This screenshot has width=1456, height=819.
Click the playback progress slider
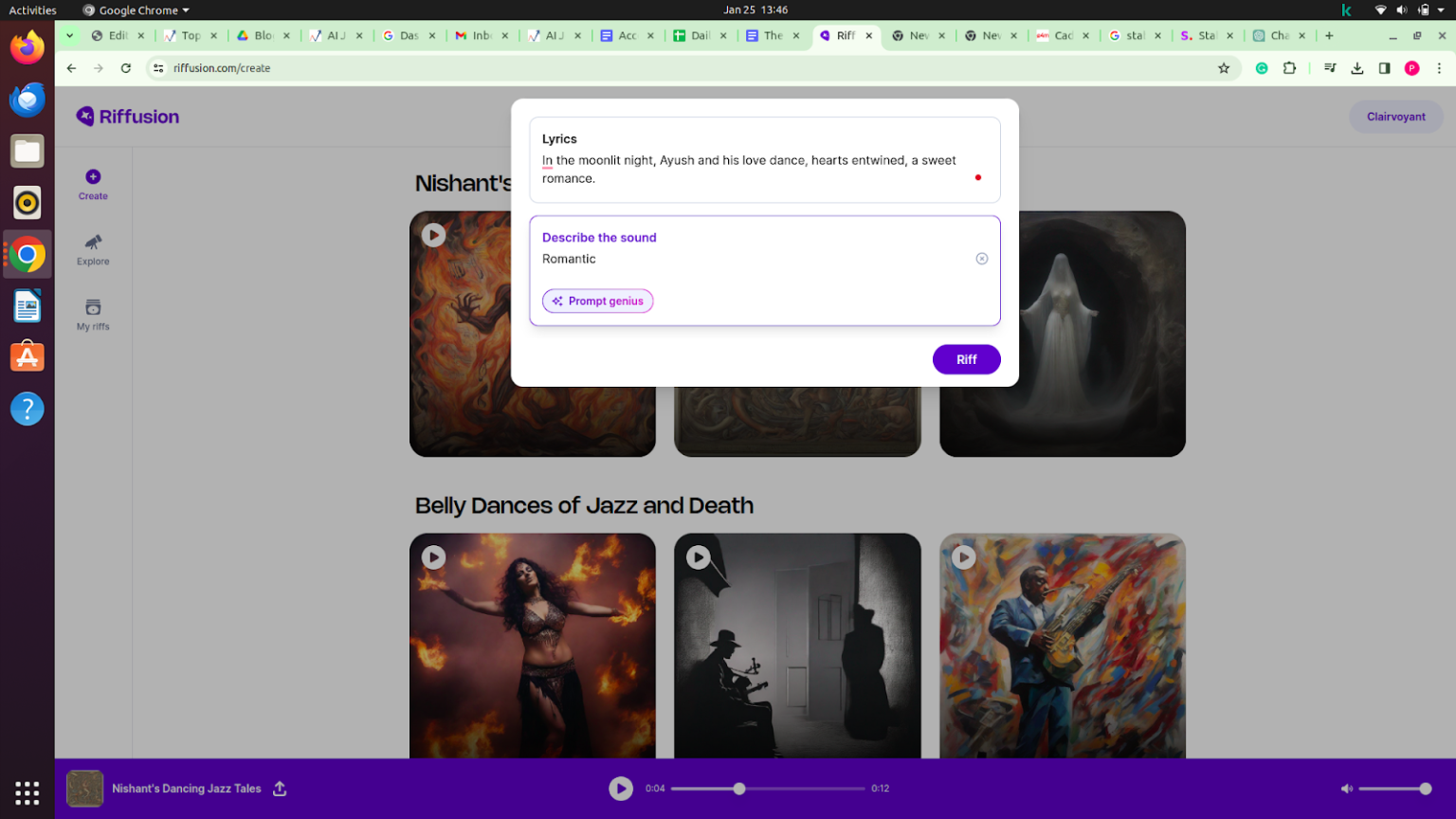tap(738, 788)
